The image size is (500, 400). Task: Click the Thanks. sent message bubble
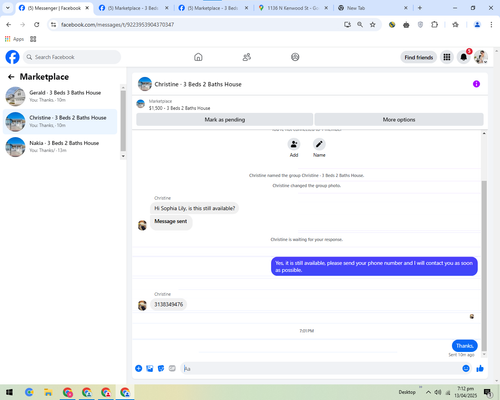pyautogui.click(x=465, y=346)
